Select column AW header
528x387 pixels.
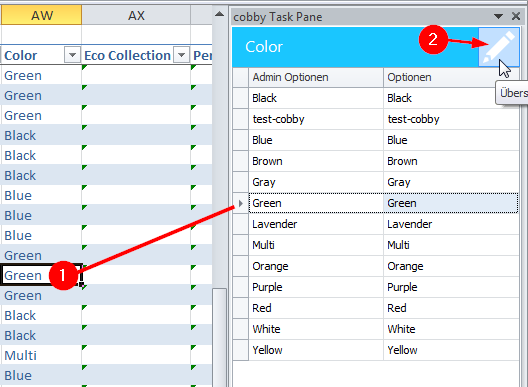(41, 15)
